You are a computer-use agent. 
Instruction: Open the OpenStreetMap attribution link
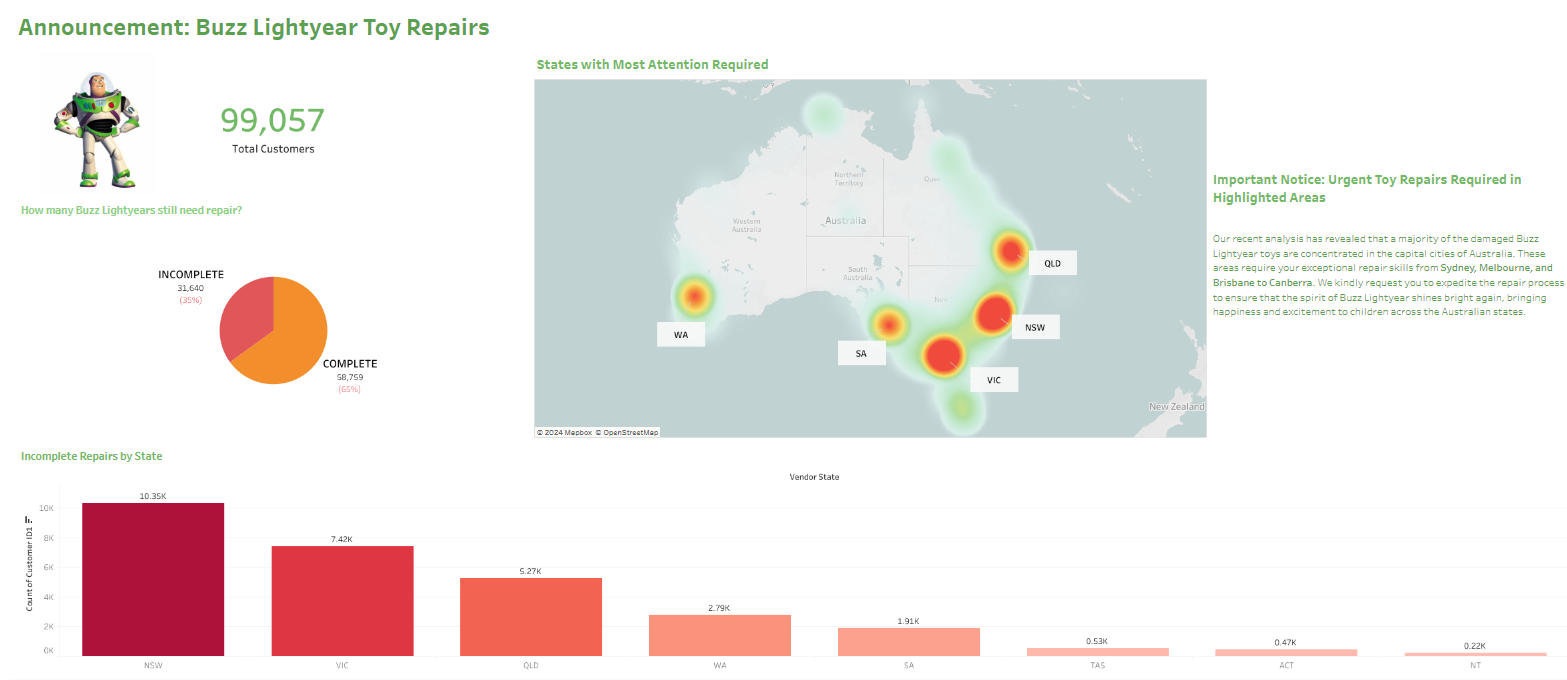pyautogui.click(x=628, y=433)
